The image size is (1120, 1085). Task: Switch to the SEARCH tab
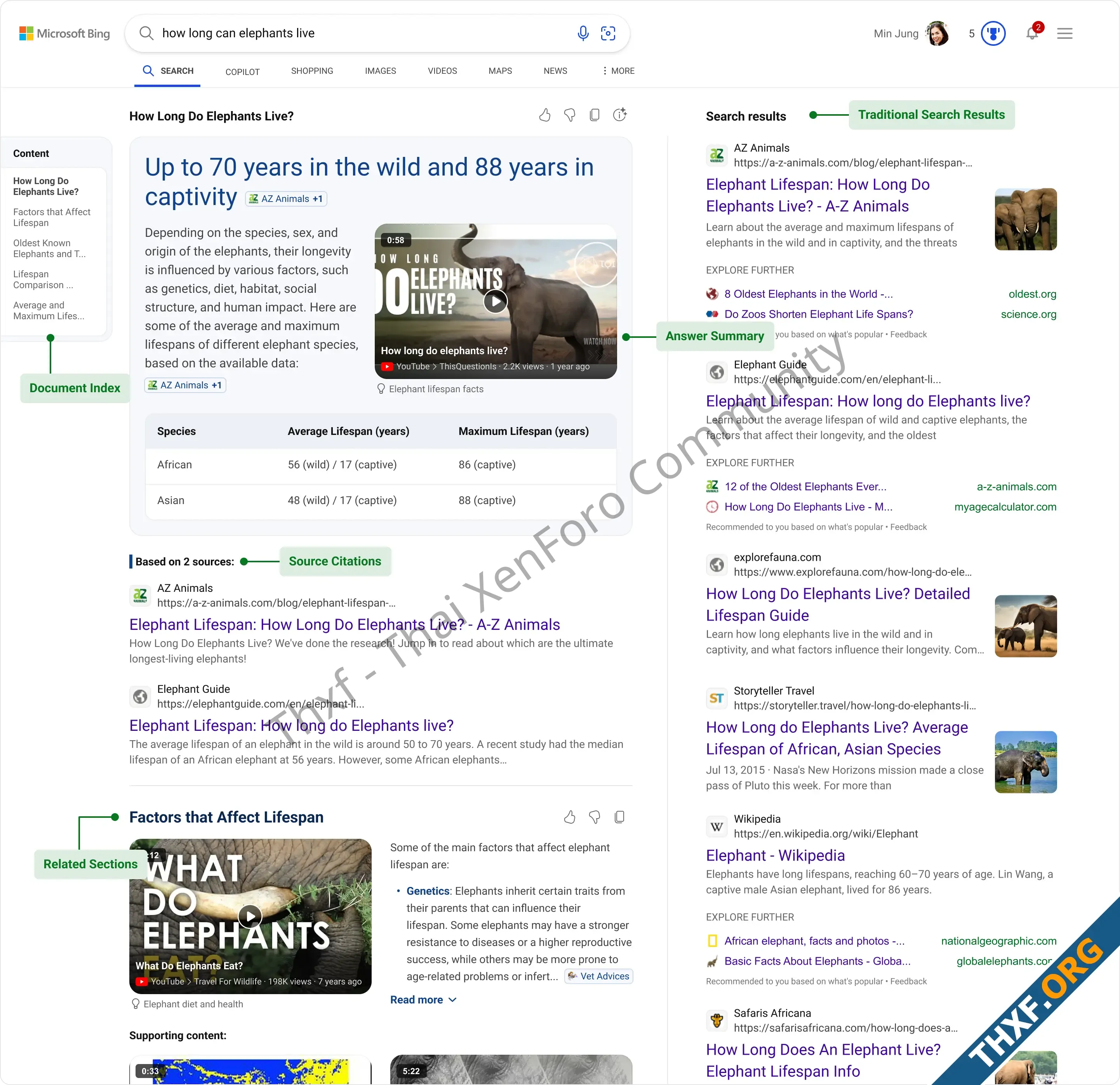point(167,71)
